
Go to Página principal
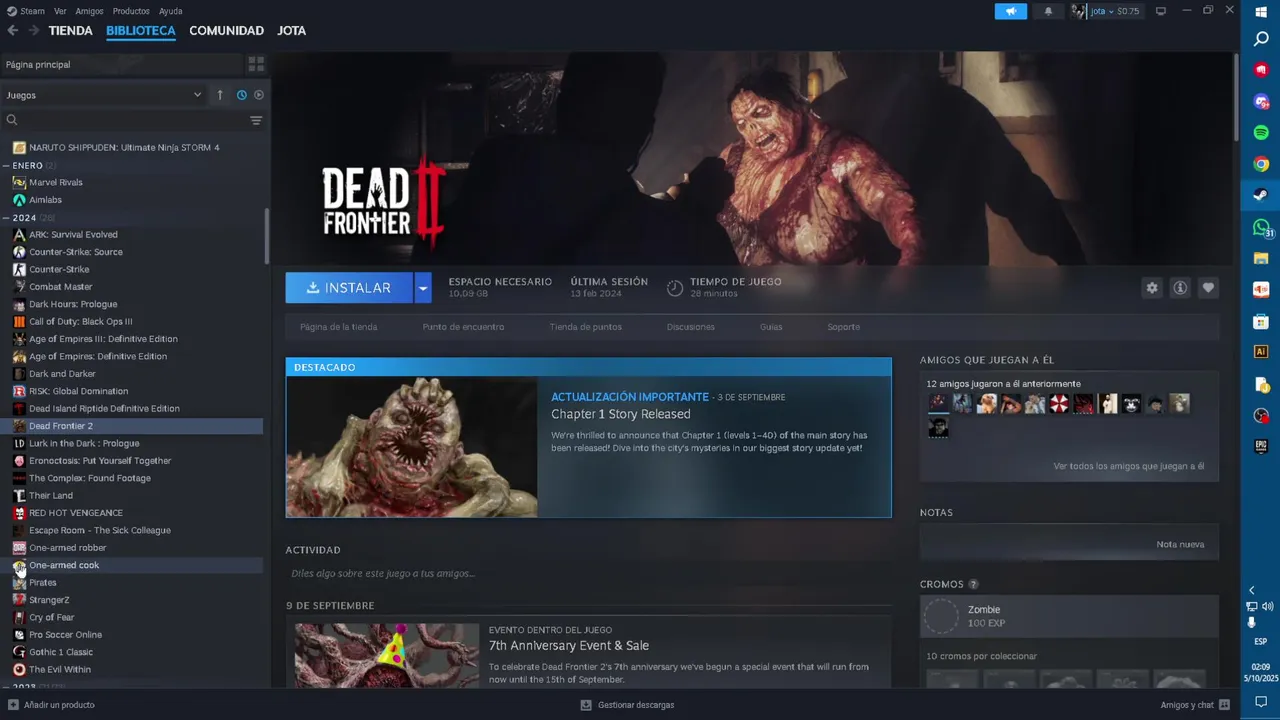[x=120, y=64]
